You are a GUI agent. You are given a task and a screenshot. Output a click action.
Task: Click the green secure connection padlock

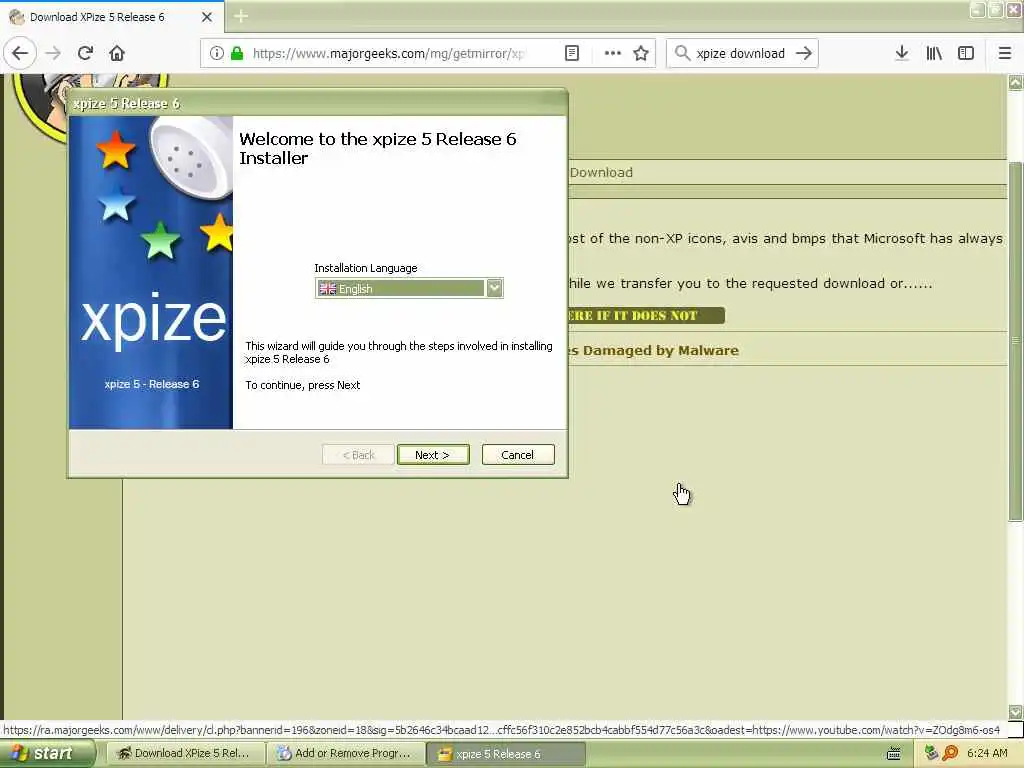(237, 53)
